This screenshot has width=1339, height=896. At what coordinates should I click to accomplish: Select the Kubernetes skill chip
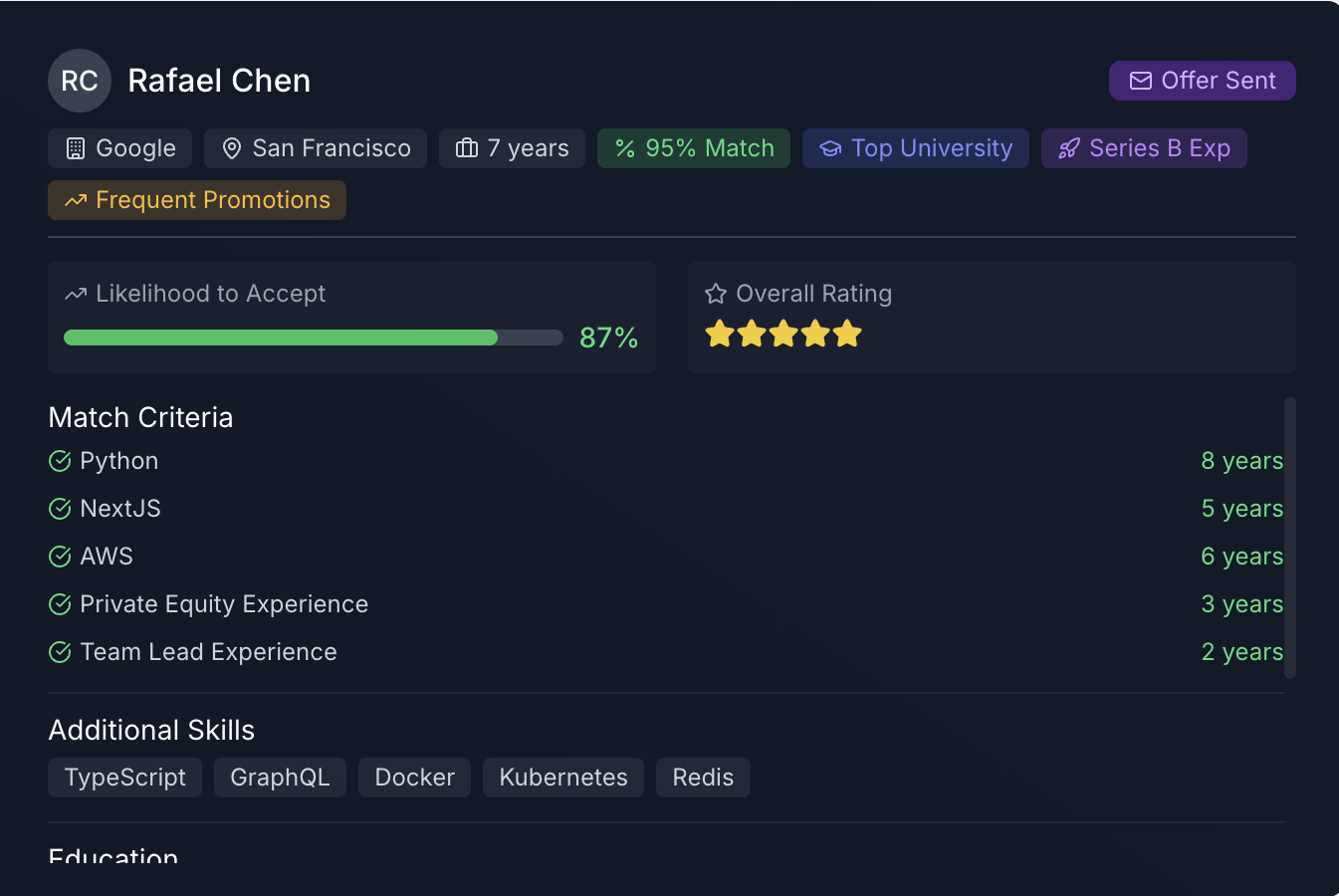(562, 777)
